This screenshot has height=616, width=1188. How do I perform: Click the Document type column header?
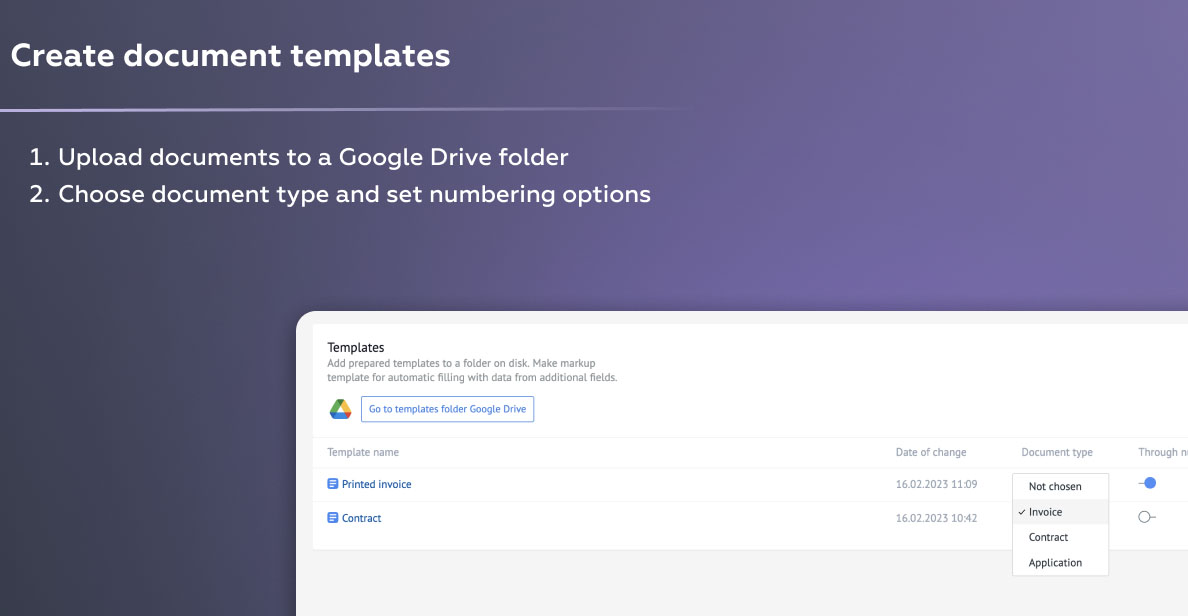(1057, 452)
